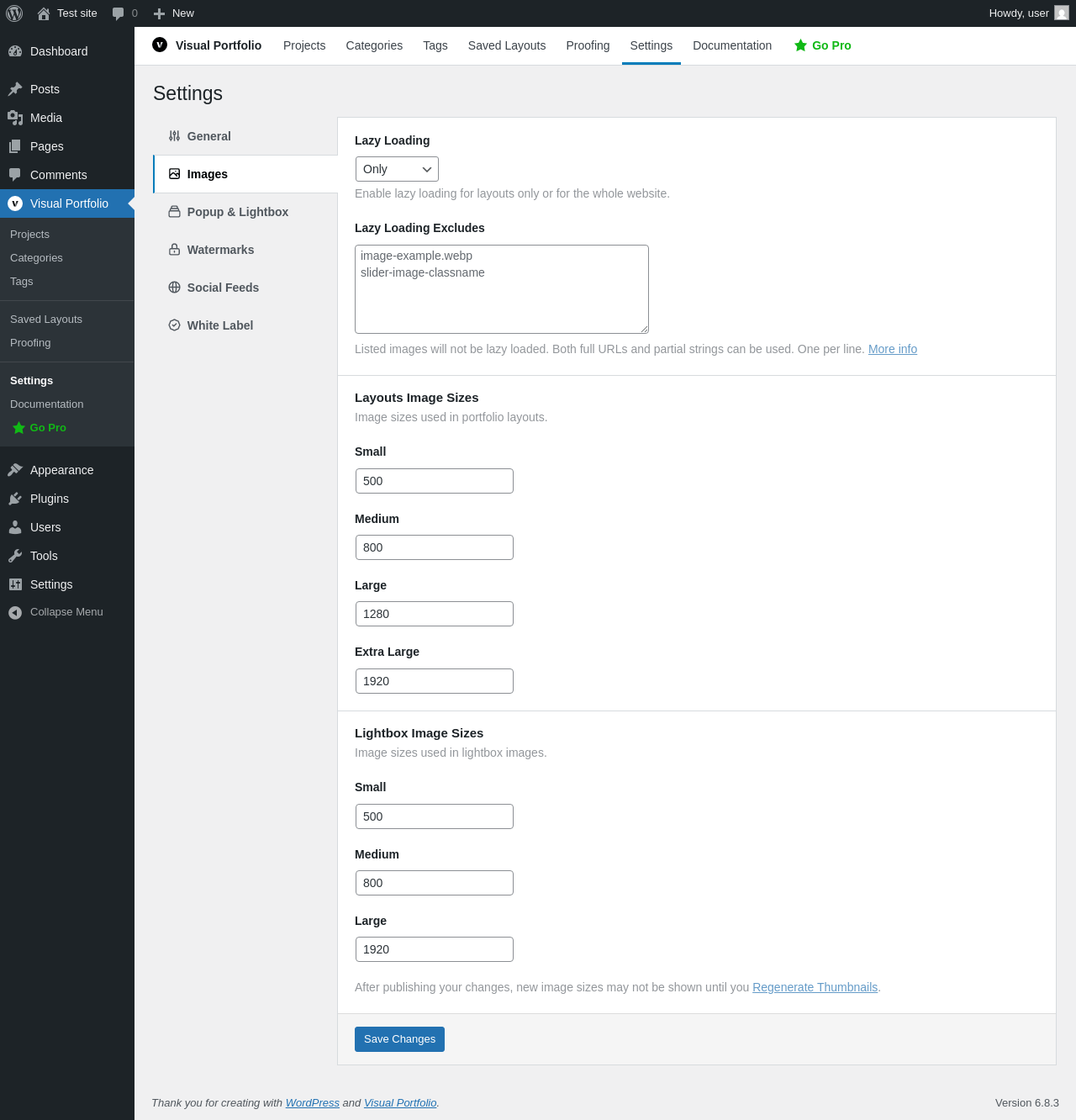
Task: Focus the Lazy Loading Excludes textarea
Action: [502, 289]
